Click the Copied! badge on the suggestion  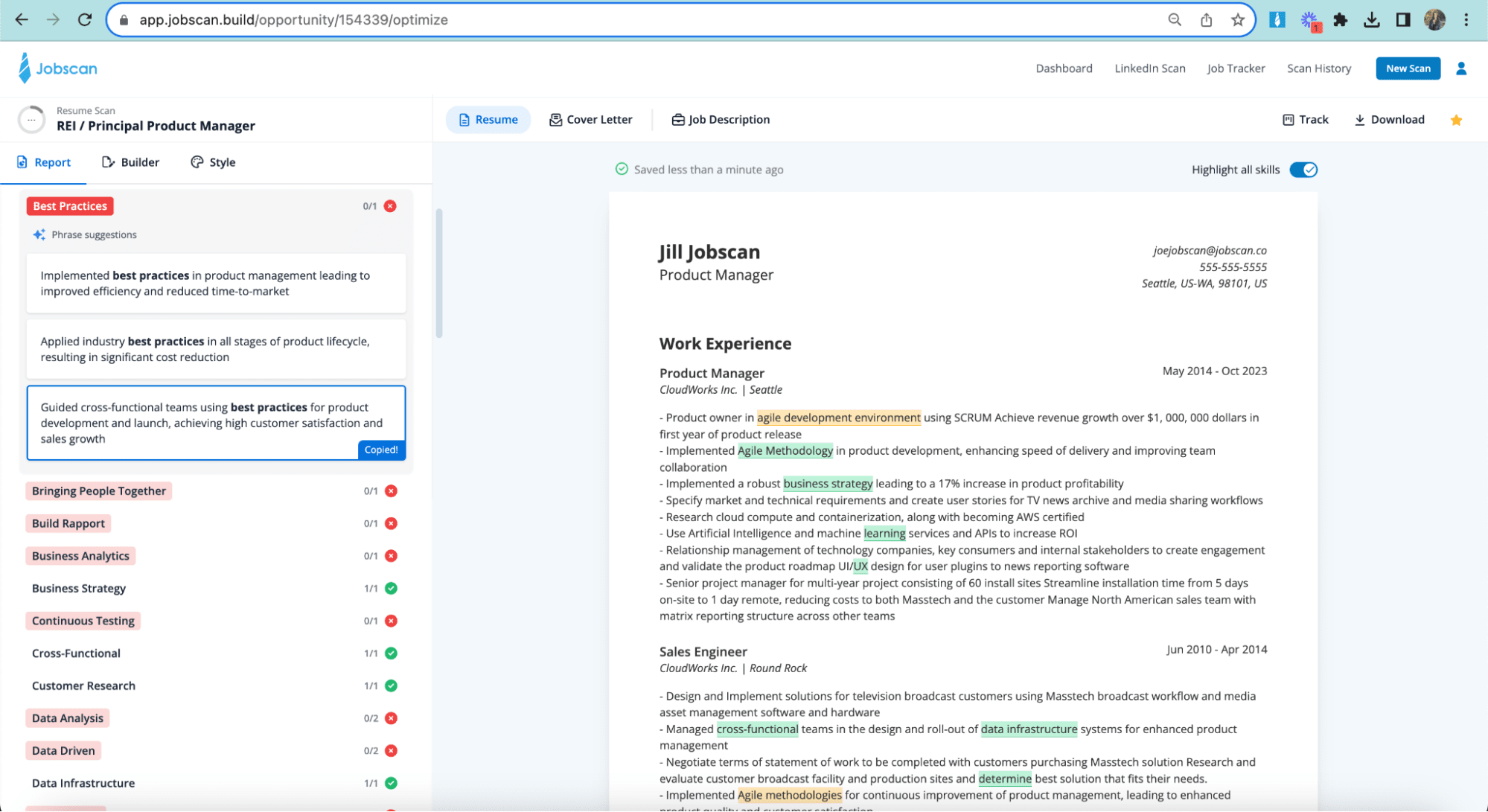[x=381, y=450]
